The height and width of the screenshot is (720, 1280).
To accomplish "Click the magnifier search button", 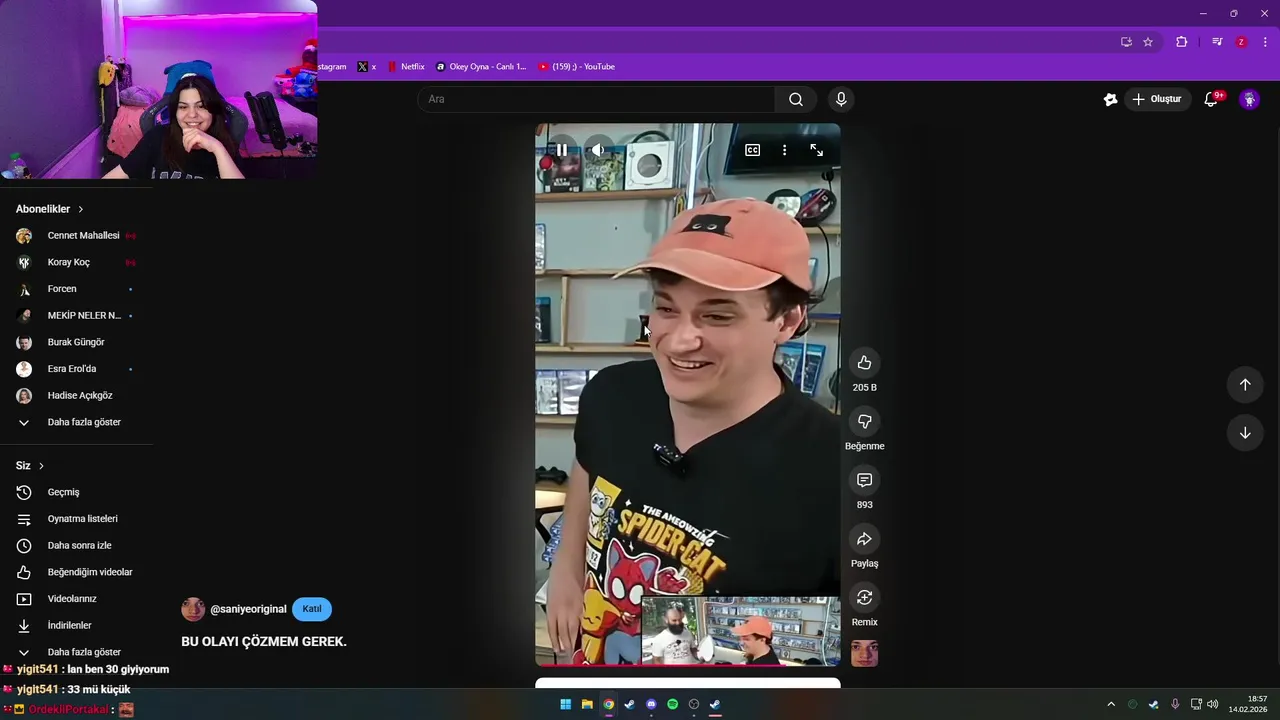I will pyautogui.click(x=796, y=99).
